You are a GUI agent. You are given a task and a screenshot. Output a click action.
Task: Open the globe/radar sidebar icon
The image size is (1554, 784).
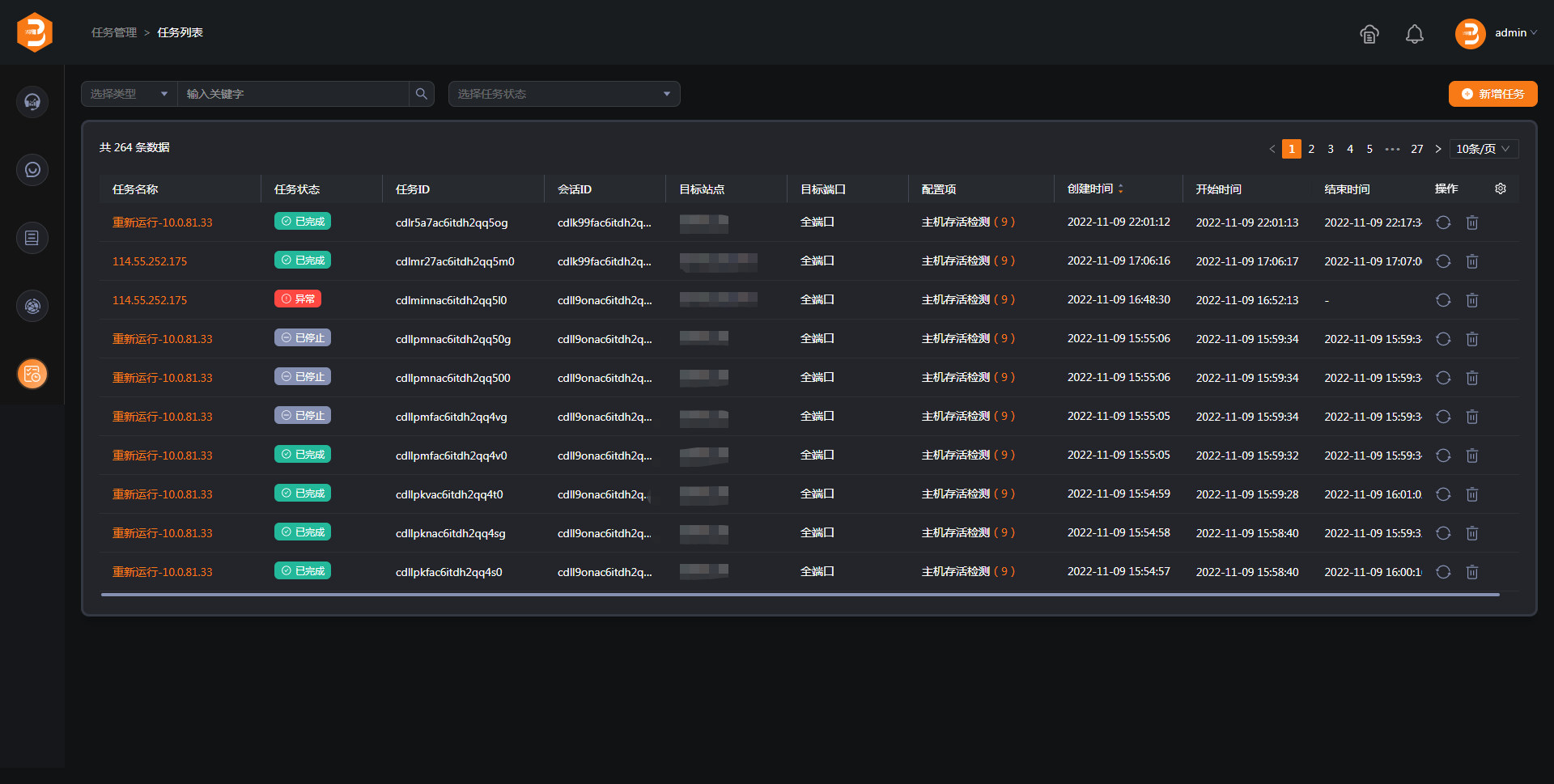pyautogui.click(x=32, y=306)
